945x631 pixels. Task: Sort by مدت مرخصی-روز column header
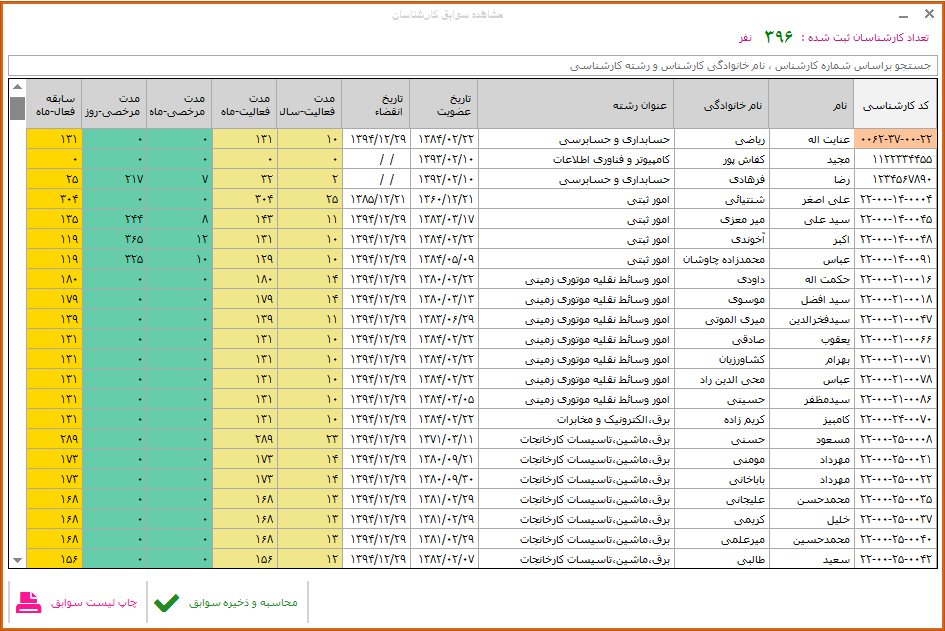coord(114,105)
